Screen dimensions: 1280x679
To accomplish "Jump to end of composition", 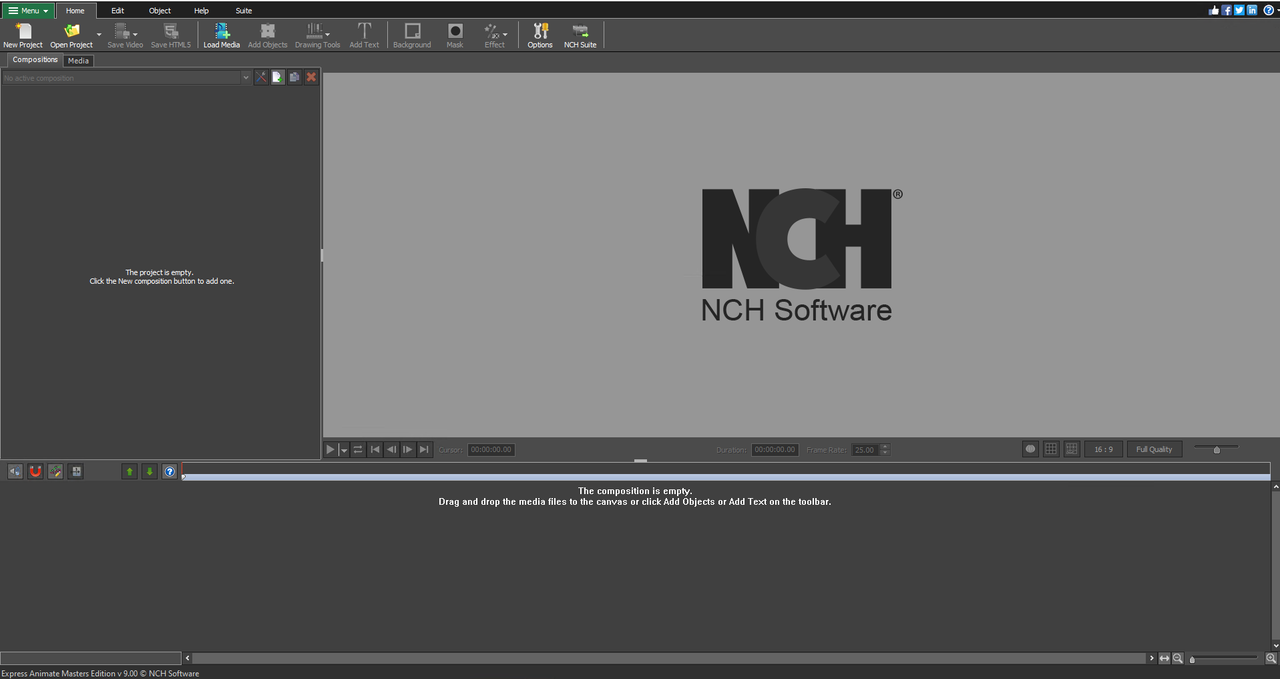I will click(424, 450).
